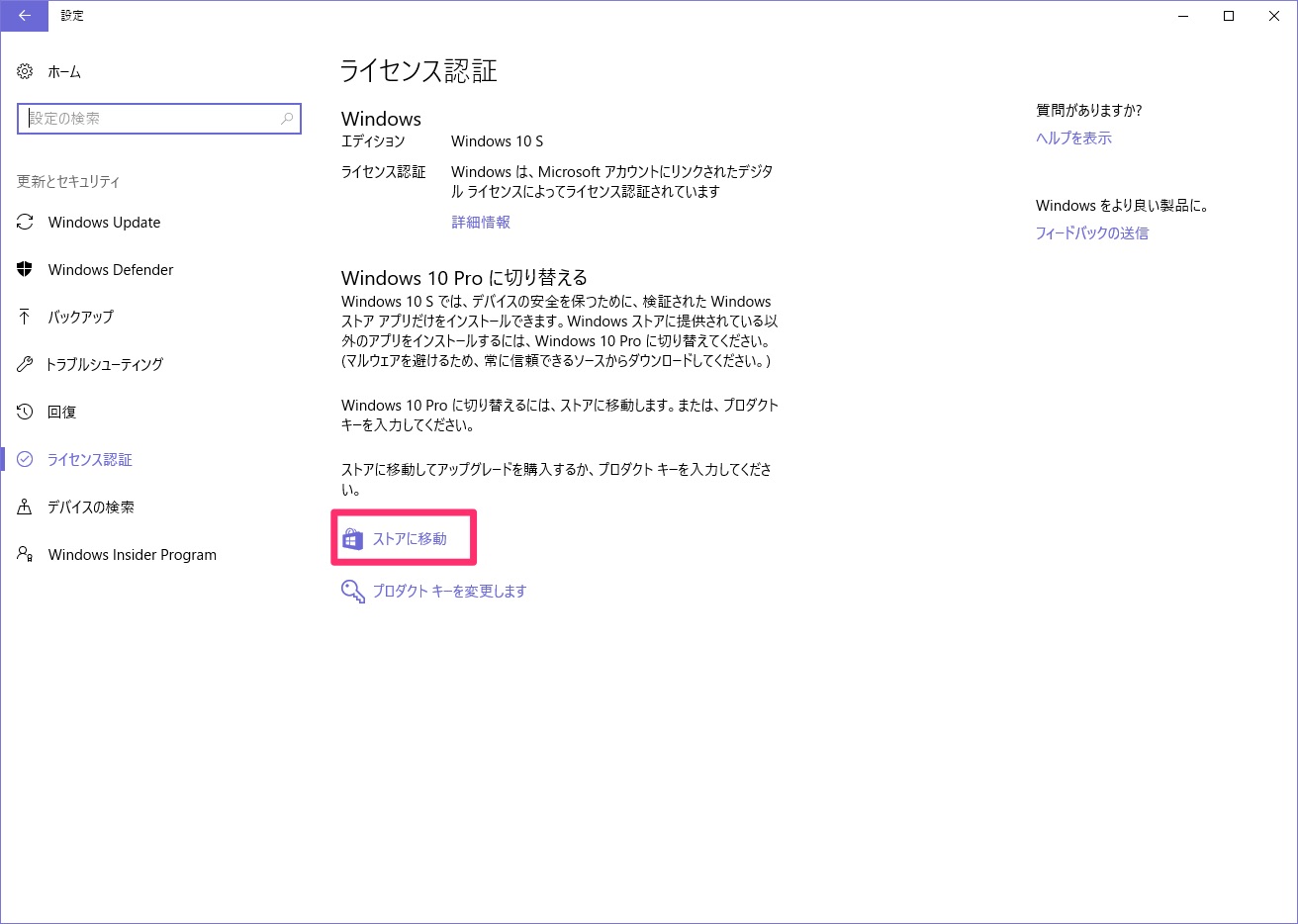Image resolution: width=1298 pixels, height=924 pixels.
Task: Minimize the 設定 window
Action: (x=1183, y=16)
